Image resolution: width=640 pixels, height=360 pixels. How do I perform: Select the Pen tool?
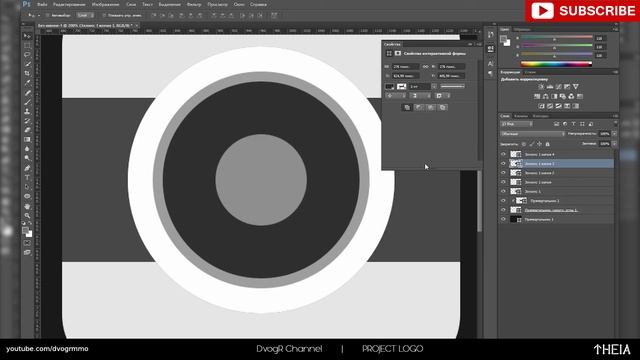click(27, 168)
